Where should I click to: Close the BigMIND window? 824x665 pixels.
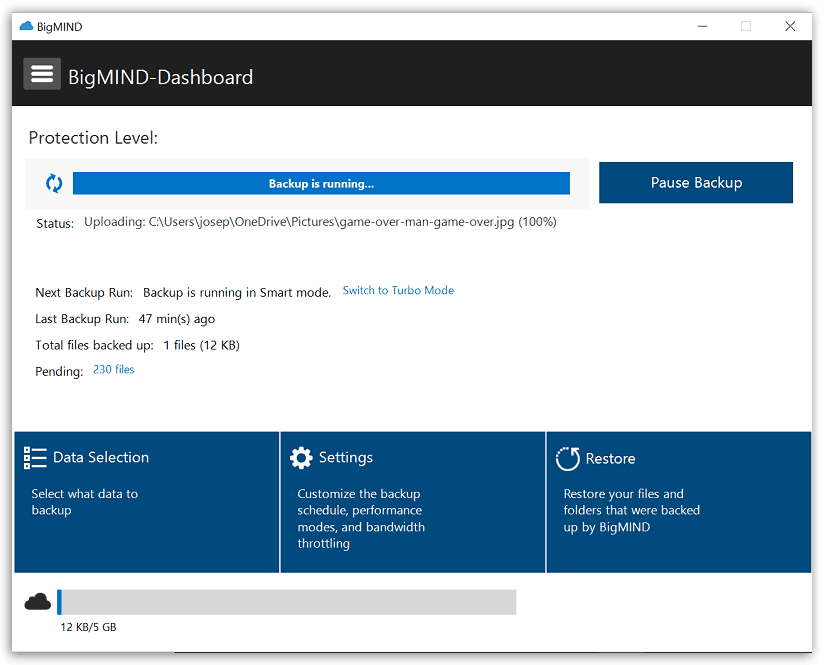click(x=790, y=27)
